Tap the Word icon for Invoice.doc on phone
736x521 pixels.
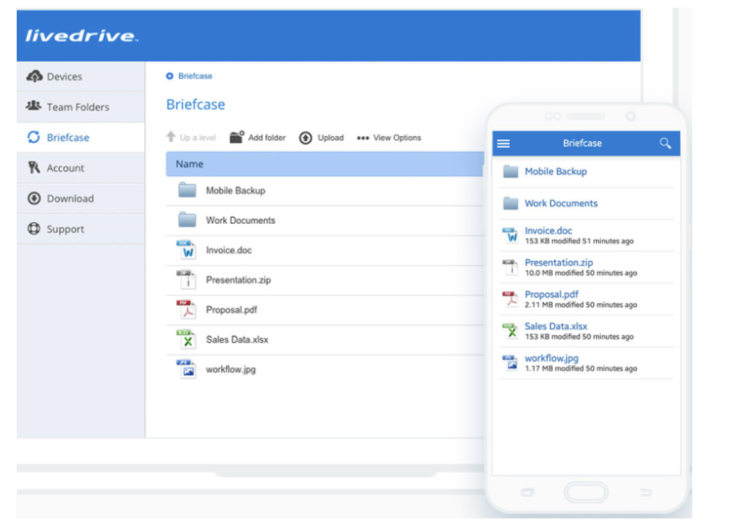[510, 235]
